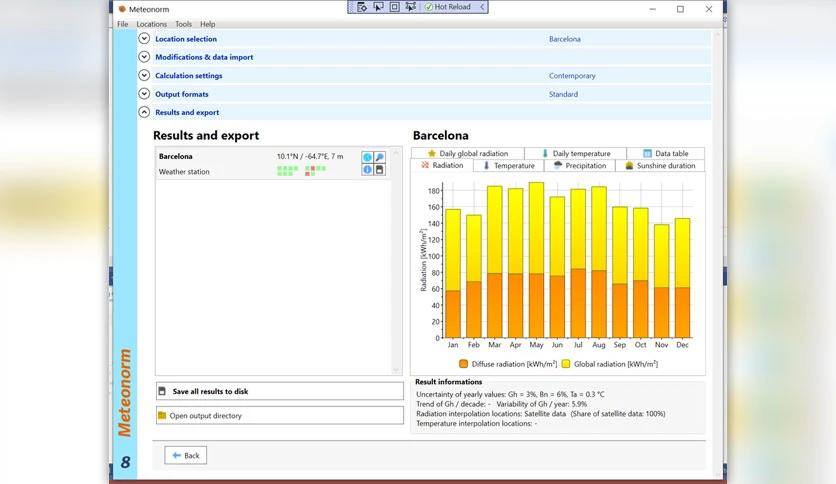Click the Temperature interpolation locations line

(x=476, y=423)
